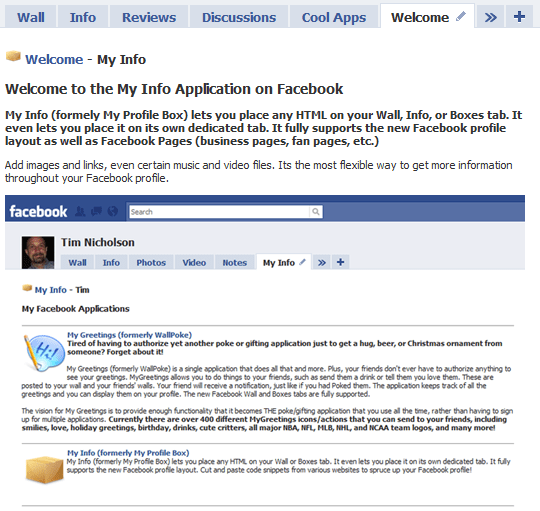The image size is (540, 511).
Task: Select the Cool Apps tab
Action: pos(334,17)
